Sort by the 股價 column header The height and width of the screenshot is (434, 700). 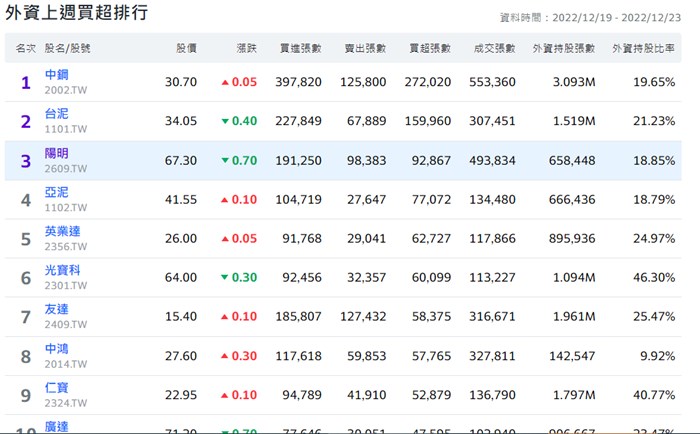pyautogui.click(x=186, y=48)
